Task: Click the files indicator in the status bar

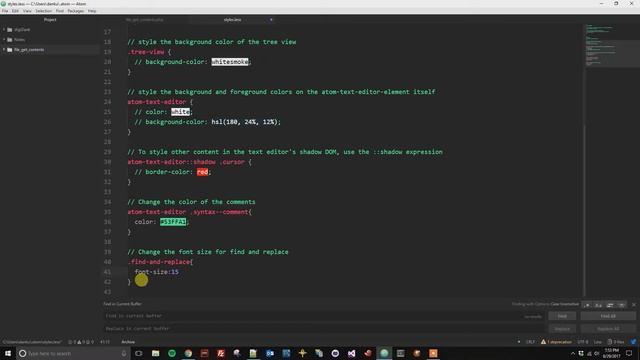Action: [616, 342]
